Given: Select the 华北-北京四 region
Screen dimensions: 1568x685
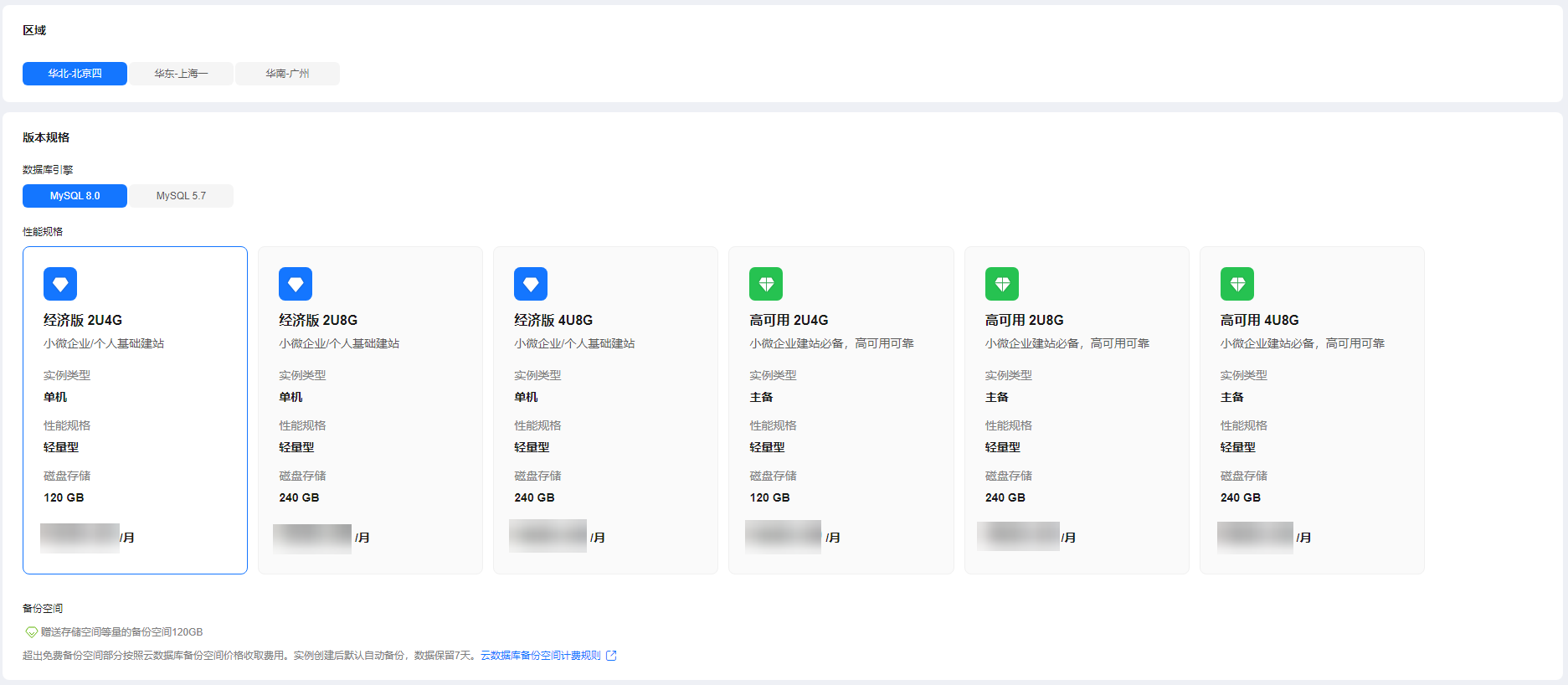Looking at the screenshot, I should tap(75, 74).
